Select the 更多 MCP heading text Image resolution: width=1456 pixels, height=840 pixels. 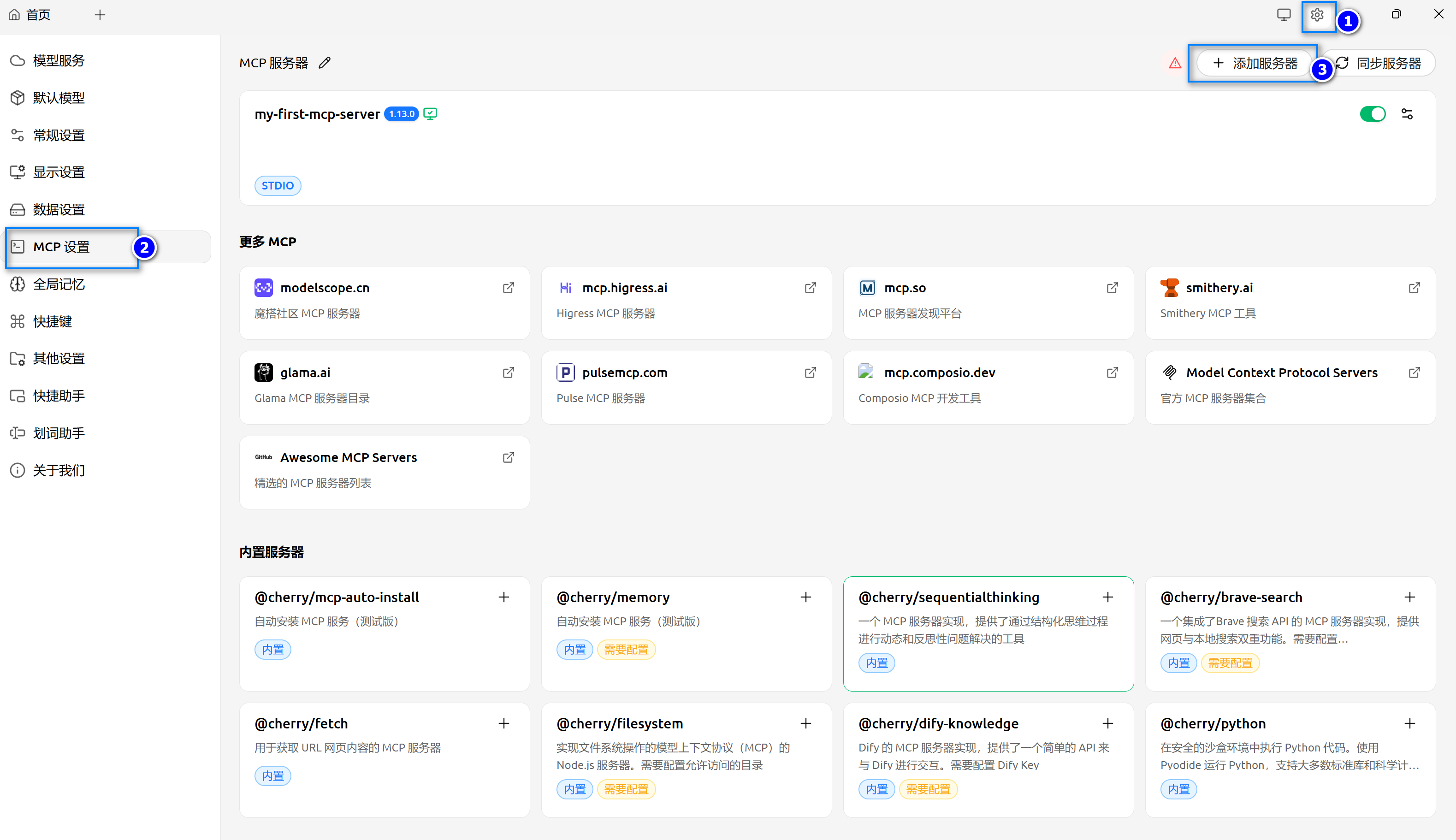click(268, 242)
